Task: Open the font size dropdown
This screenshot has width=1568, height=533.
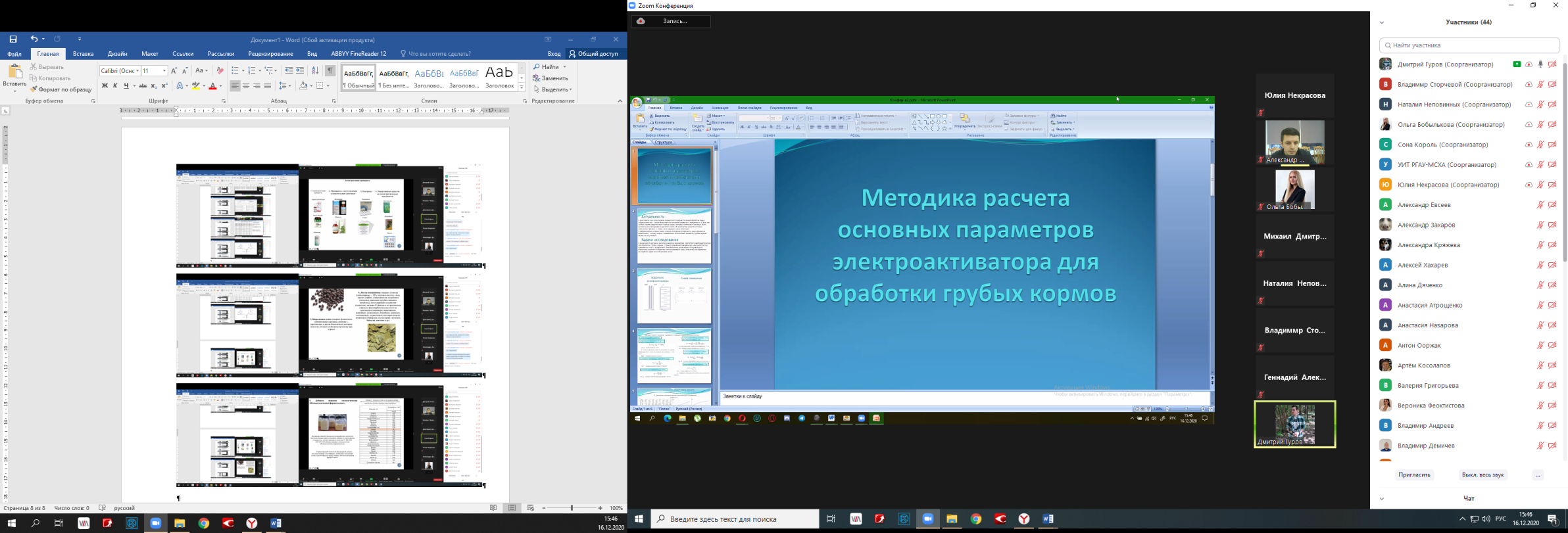Action: [x=164, y=71]
